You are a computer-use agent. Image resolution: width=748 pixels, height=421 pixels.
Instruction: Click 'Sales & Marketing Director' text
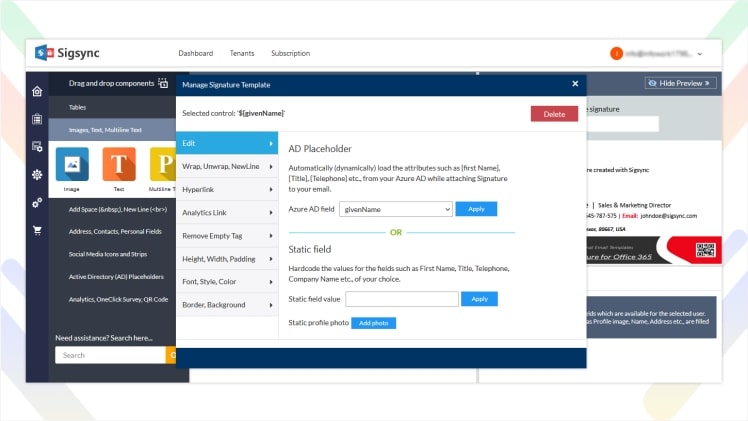(x=634, y=205)
